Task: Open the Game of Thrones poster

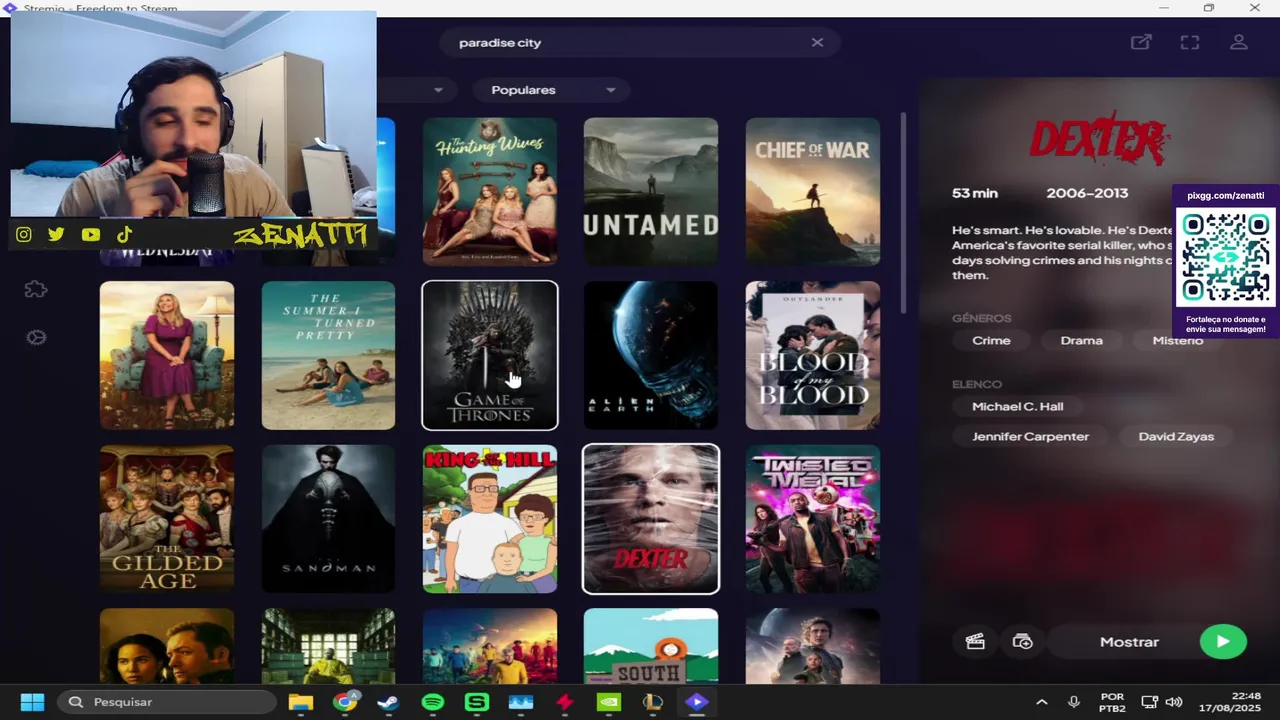Action: 490,355
